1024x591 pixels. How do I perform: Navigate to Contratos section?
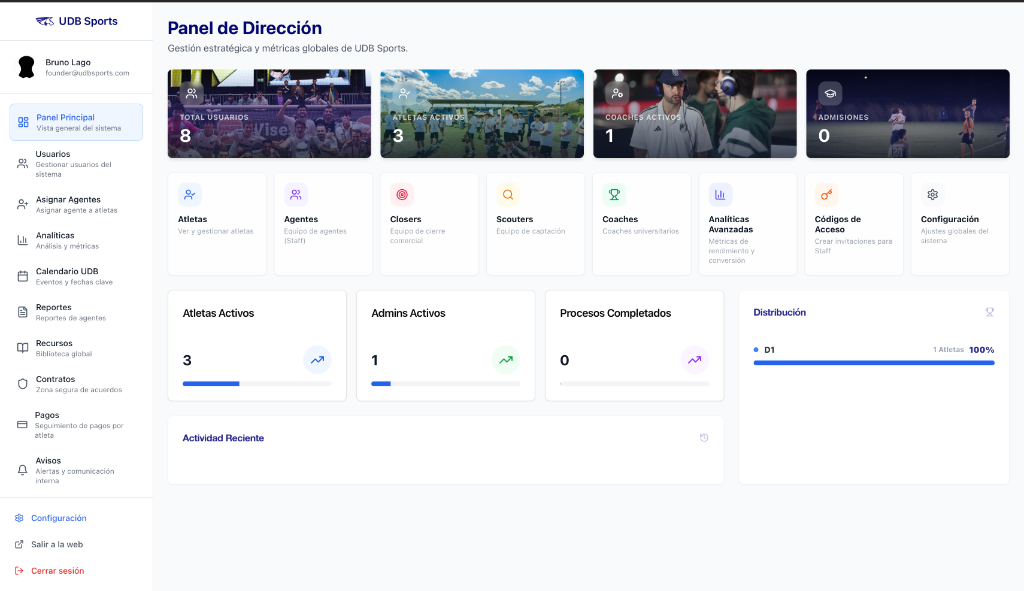76,384
